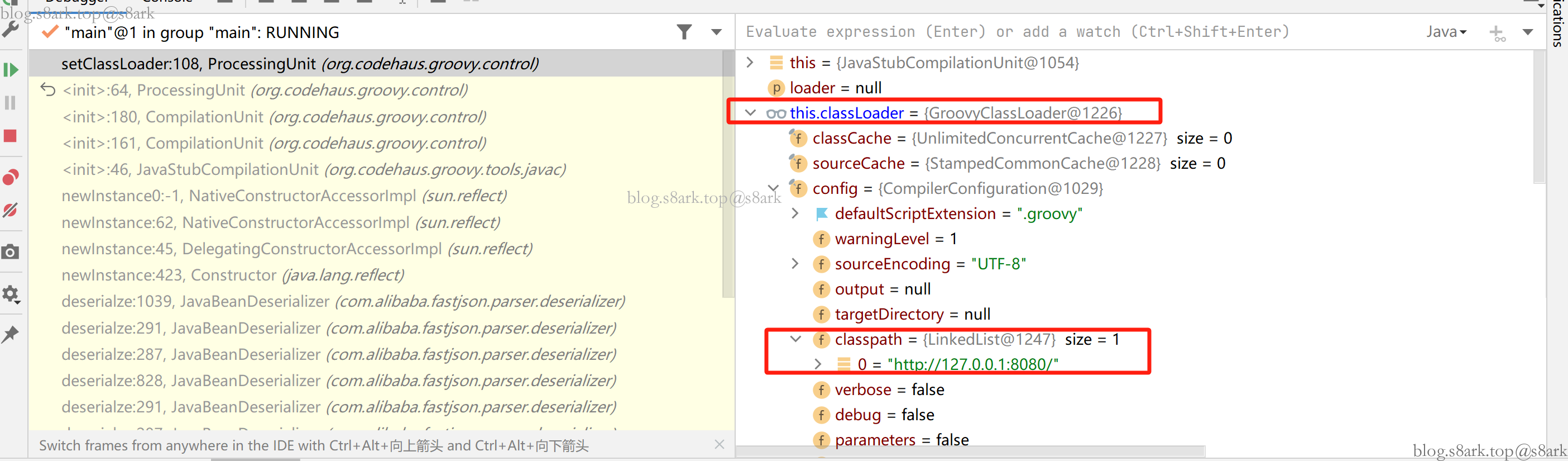Image resolution: width=1568 pixels, height=461 pixels.
Task: Dismiss the switch frames hint
Action: coord(720,445)
